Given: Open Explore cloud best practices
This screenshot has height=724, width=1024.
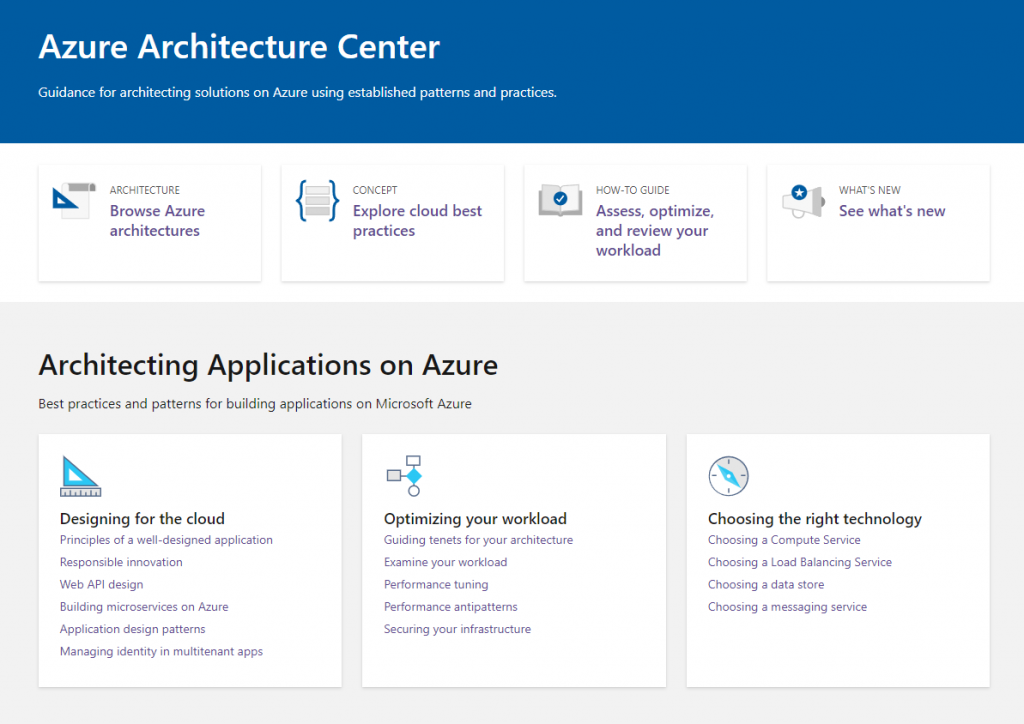Looking at the screenshot, I should coord(417,221).
